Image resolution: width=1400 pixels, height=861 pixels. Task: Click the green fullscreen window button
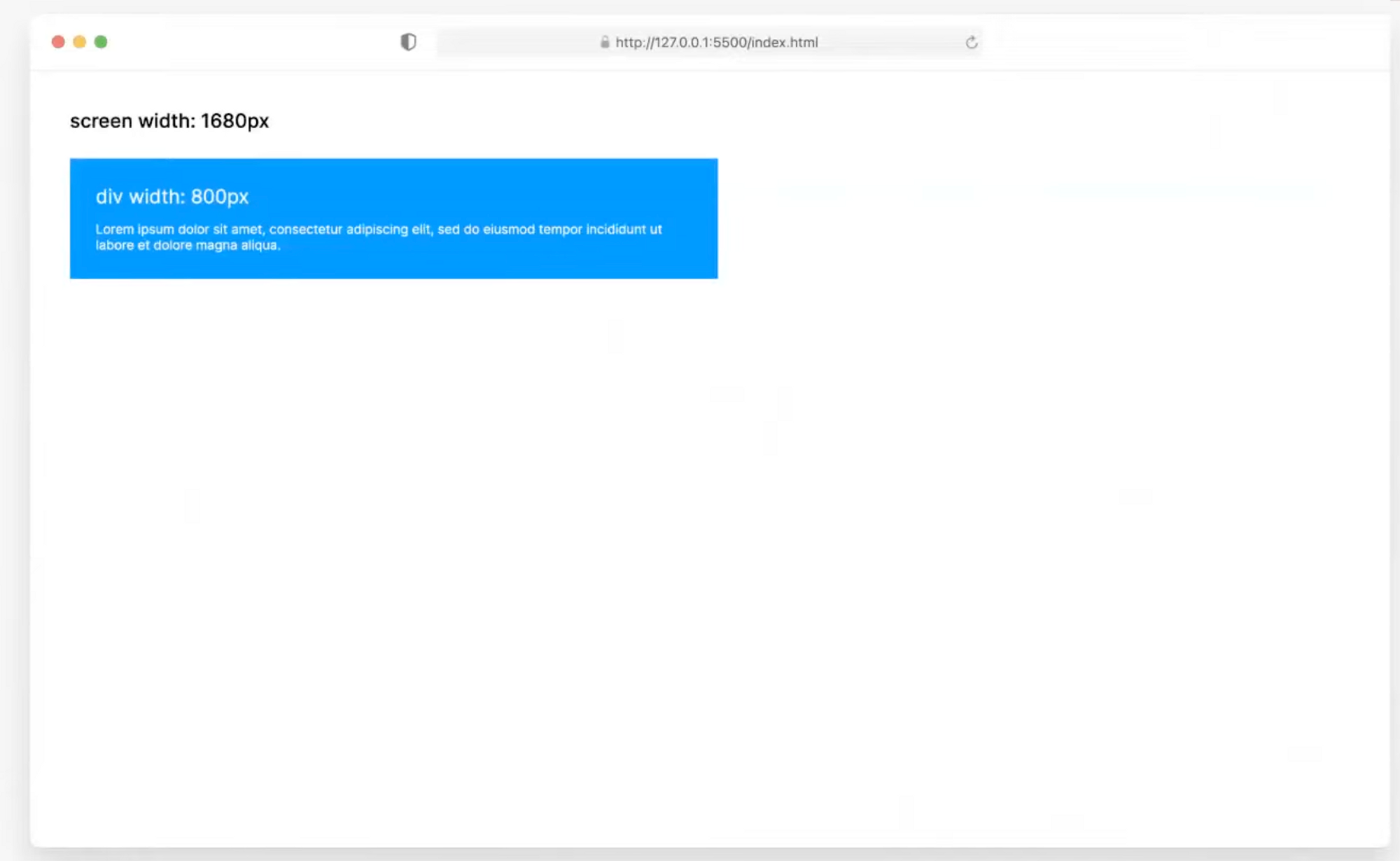coord(101,42)
